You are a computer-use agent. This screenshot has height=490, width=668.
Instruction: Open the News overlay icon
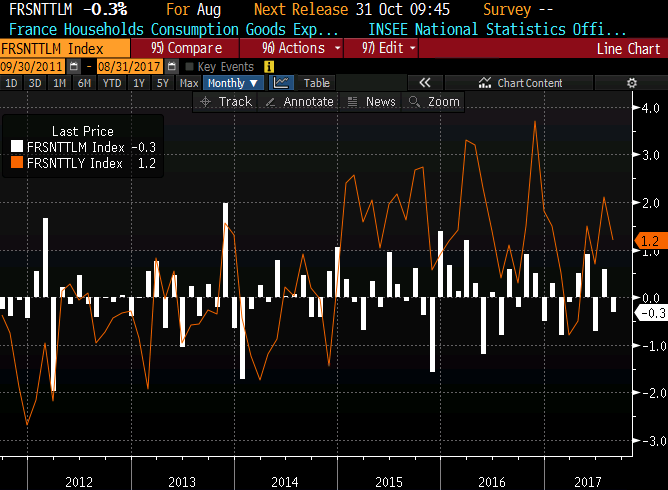[x=352, y=102]
